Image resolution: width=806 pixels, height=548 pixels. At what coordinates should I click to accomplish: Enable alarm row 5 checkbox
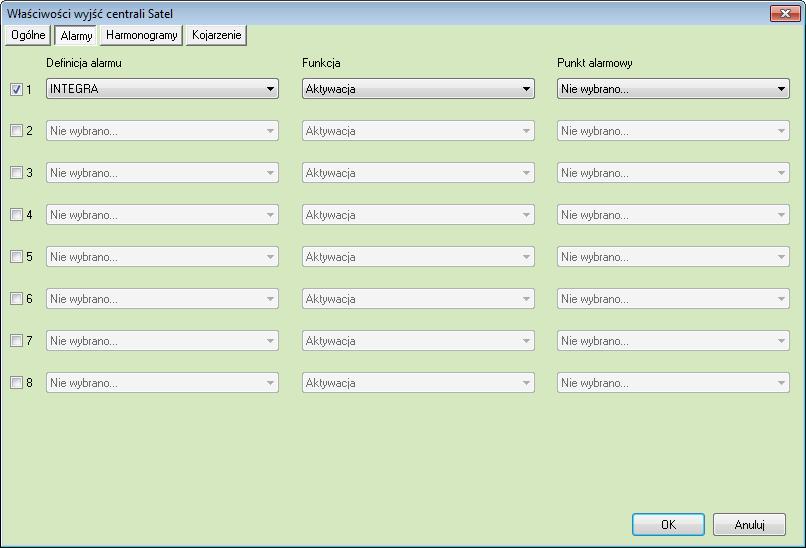pyautogui.click(x=16, y=257)
